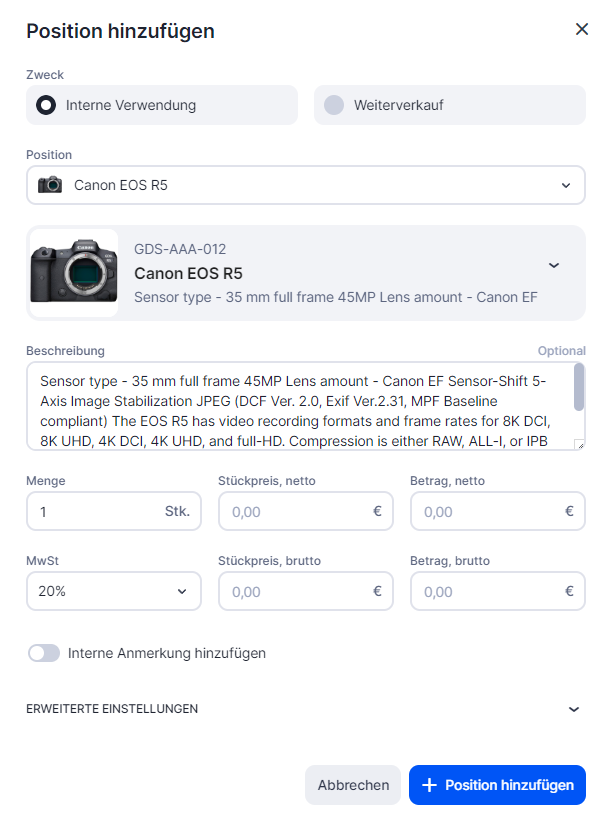The height and width of the screenshot is (830, 613).
Task: Click the Menge quantity input field
Action: 95,511
